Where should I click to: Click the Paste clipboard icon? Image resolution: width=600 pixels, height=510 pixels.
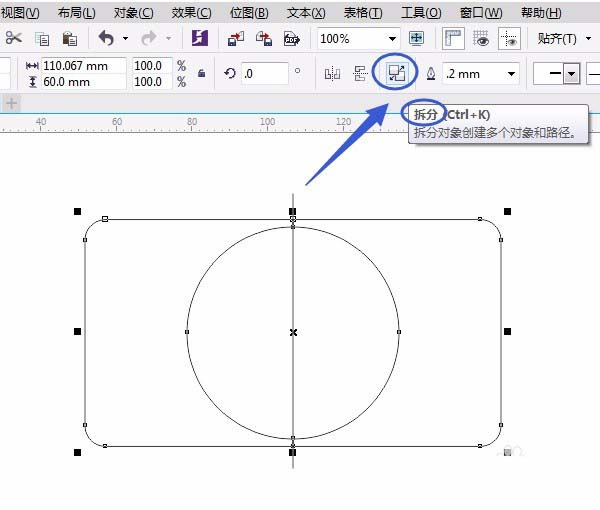[70, 39]
